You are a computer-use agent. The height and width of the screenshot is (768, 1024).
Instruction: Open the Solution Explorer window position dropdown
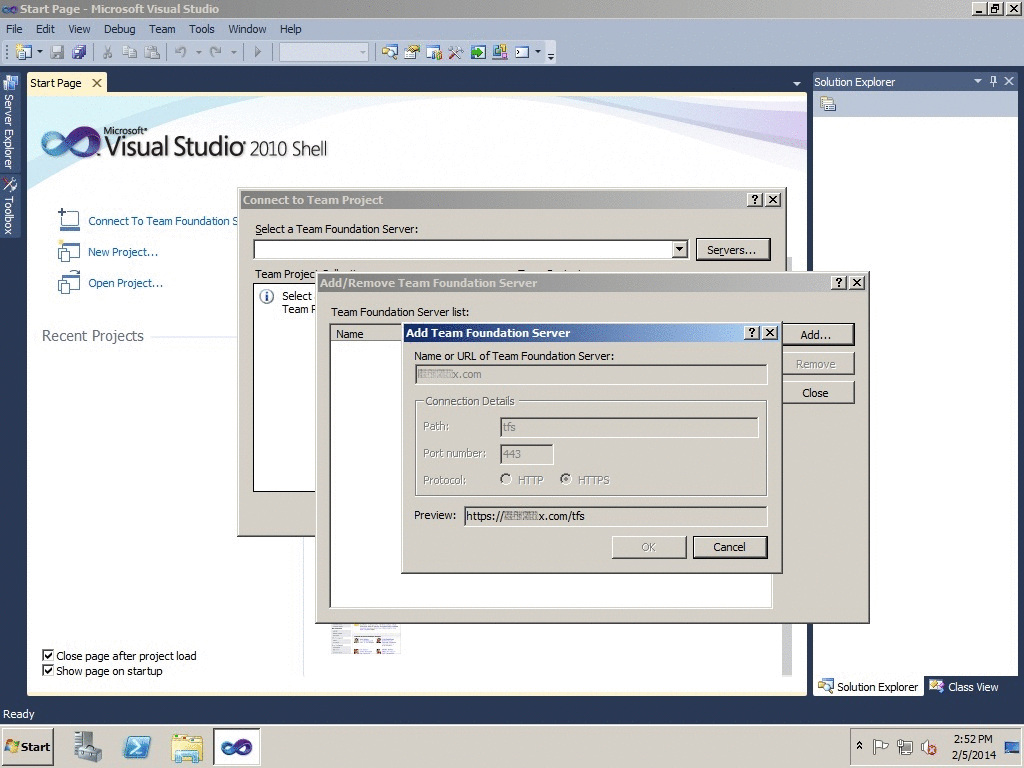[x=978, y=81]
